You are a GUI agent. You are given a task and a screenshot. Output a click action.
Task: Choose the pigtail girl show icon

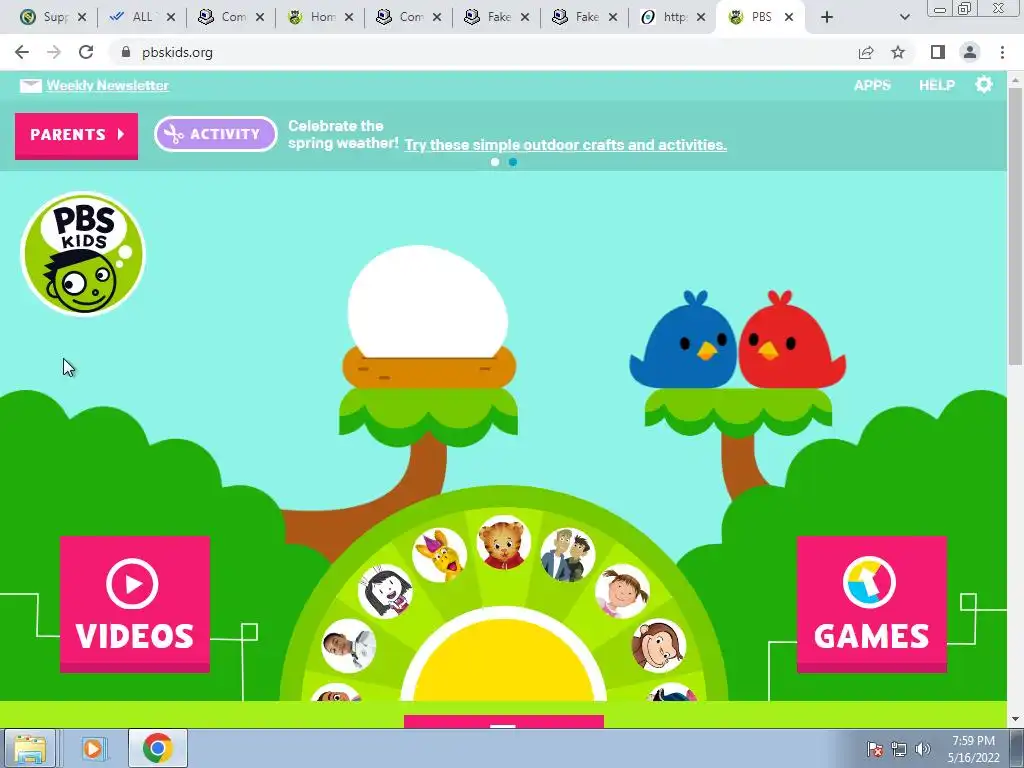click(622, 591)
